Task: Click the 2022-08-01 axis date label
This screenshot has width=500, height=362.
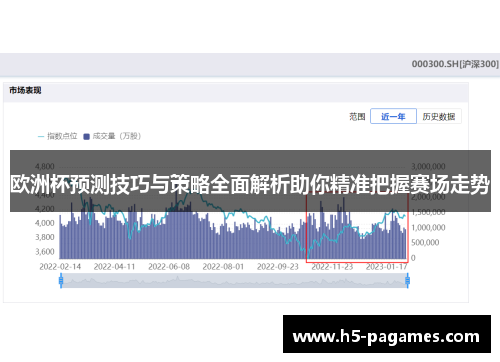Action: point(223,267)
